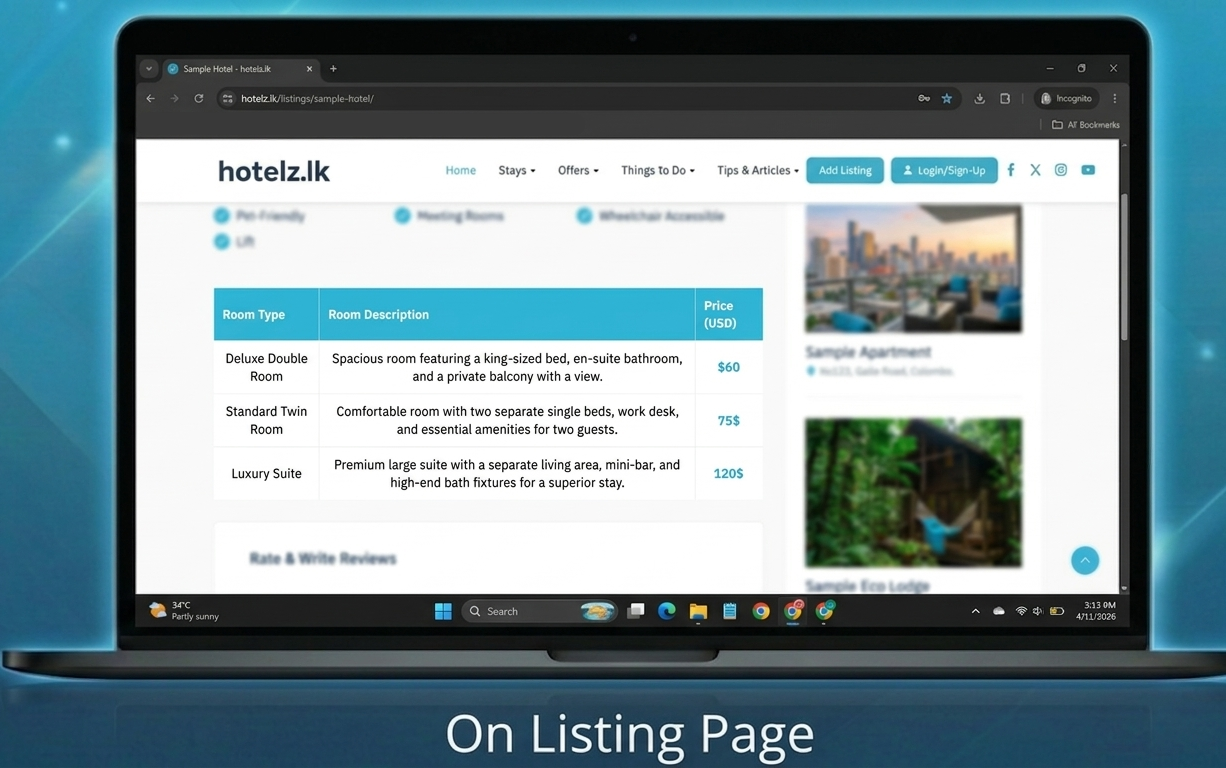Open Microsoft Edge from the taskbar

[x=667, y=611]
